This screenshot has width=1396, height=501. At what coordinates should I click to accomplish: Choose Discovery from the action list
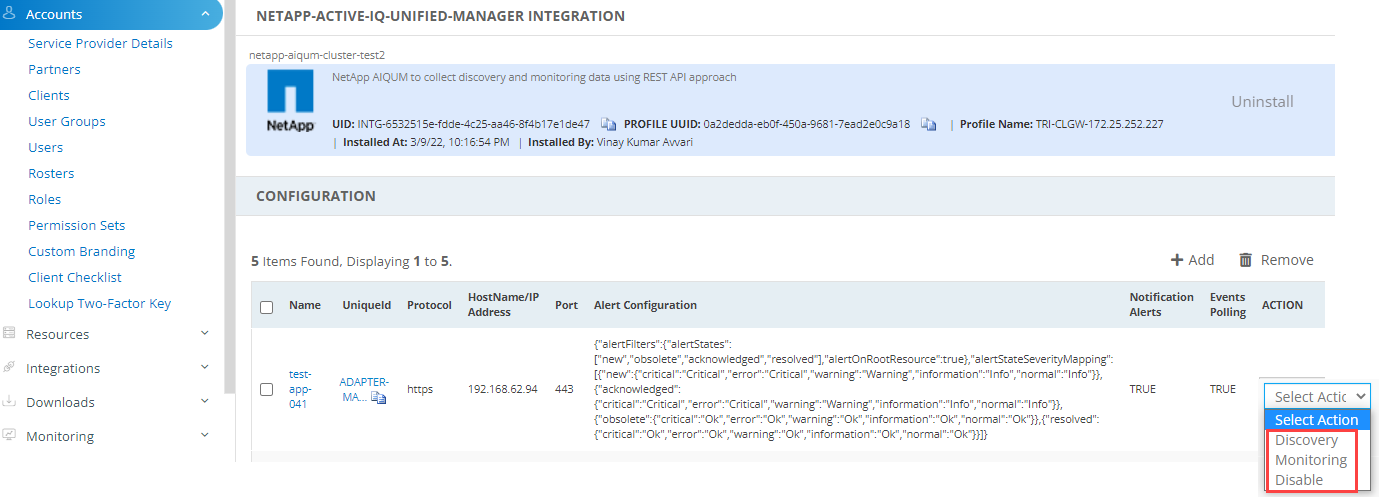(x=1306, y=440)
